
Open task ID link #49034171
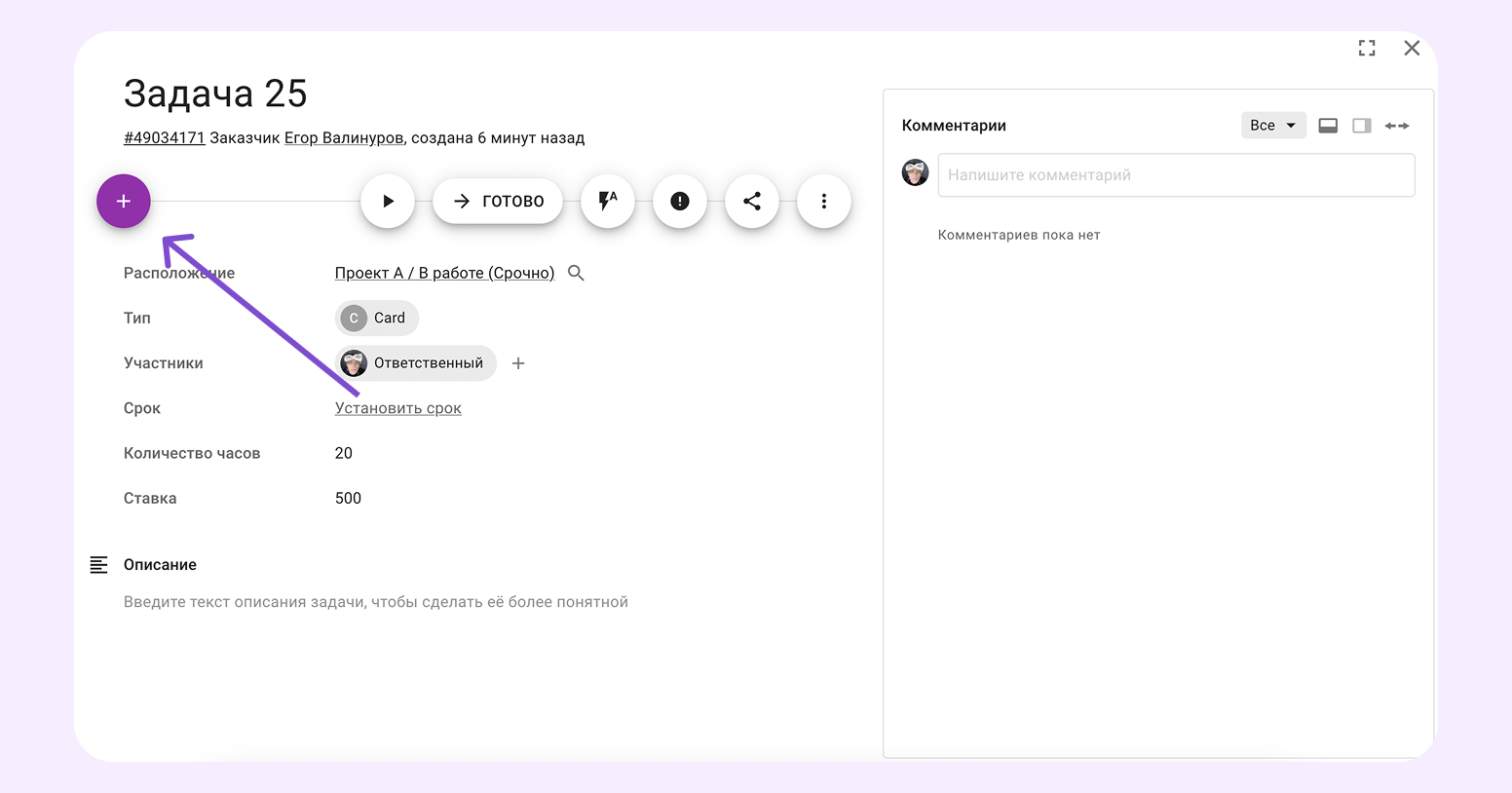(x=165, y=137)
